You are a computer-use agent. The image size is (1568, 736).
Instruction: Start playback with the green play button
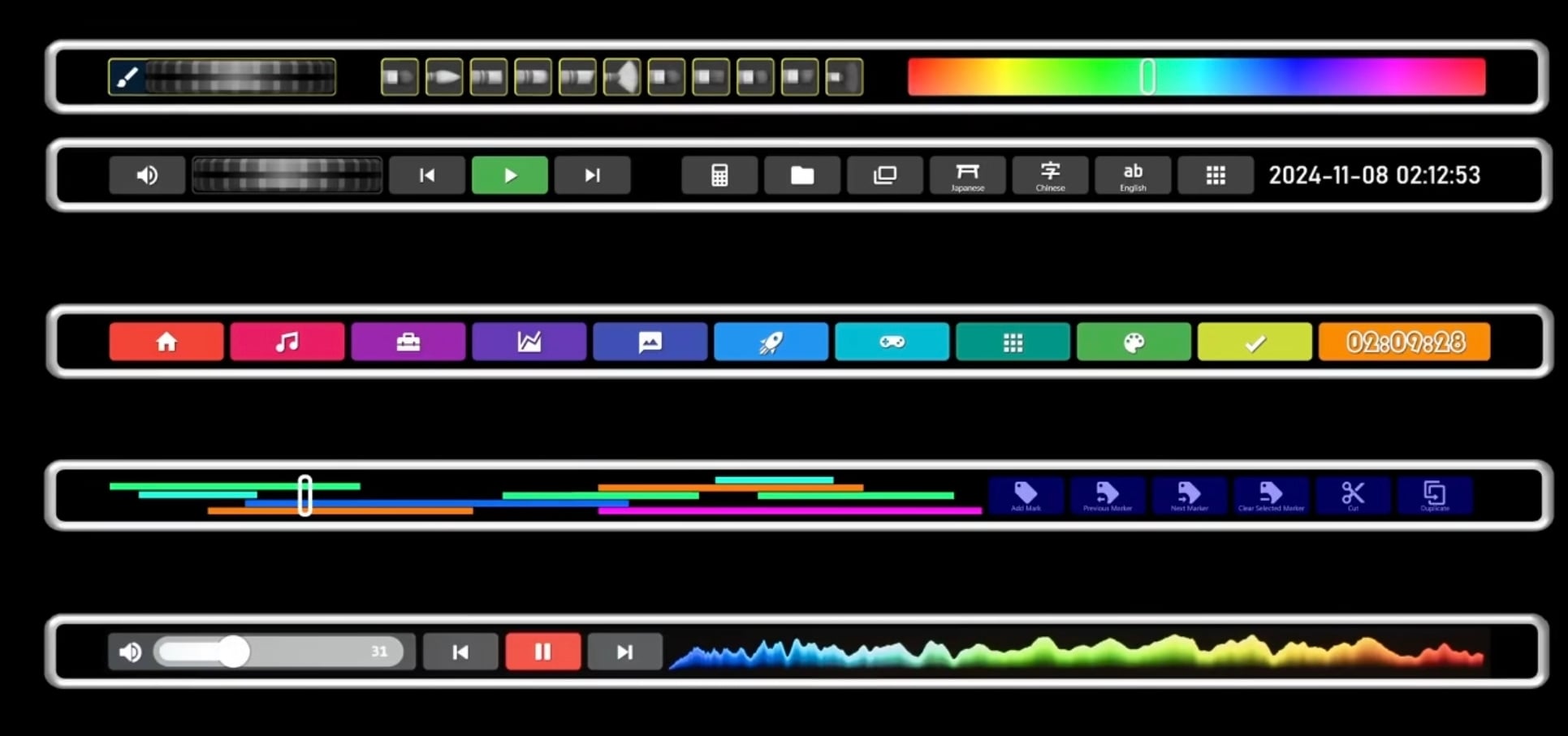point(510,175)
